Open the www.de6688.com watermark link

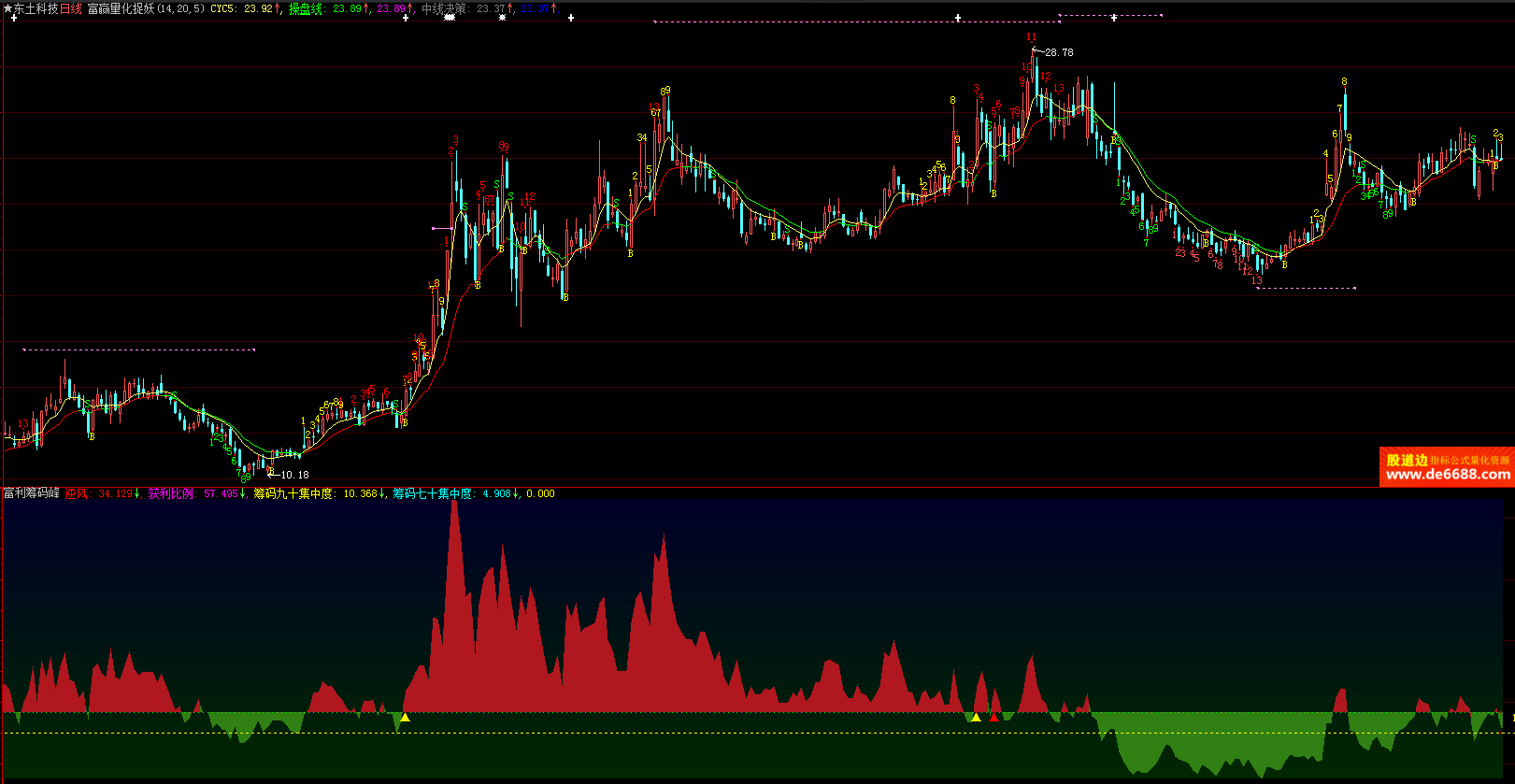pos(1446,475)
